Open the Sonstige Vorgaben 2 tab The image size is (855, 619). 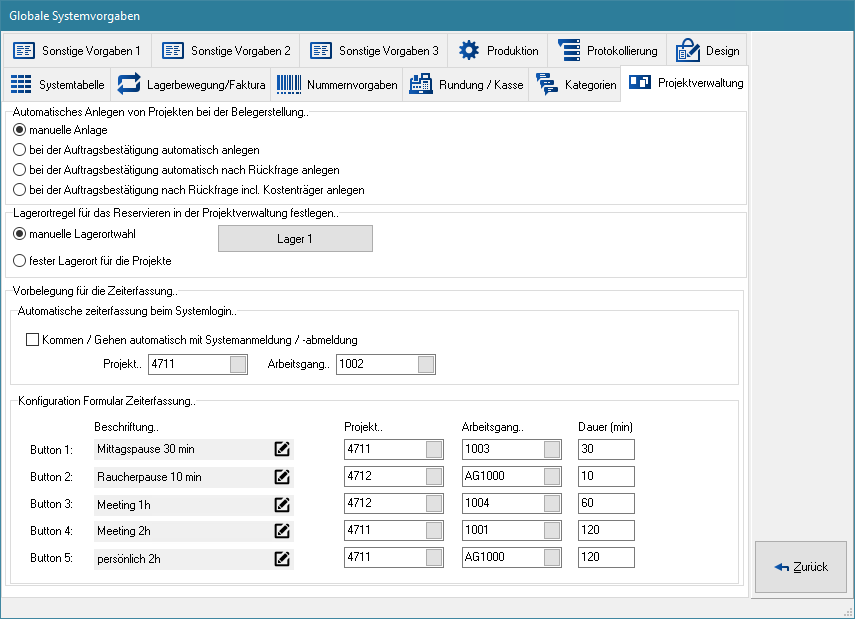tap(226, 50)
